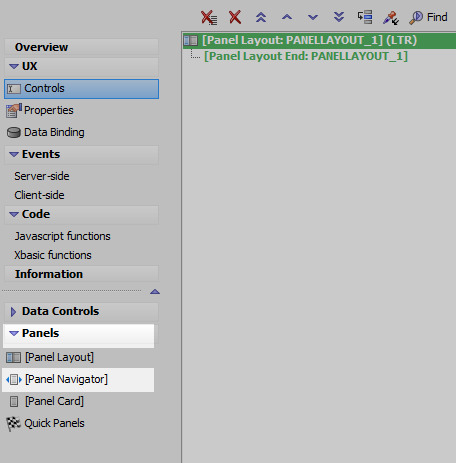Select the Panel Layout End tree item
Screen dimensions: 456x463
[306, 56]
